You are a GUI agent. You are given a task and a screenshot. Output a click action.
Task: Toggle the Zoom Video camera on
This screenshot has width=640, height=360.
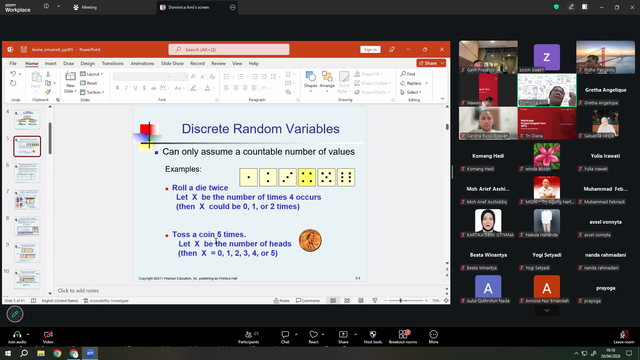pyautogui.click(x=48, y=337)
